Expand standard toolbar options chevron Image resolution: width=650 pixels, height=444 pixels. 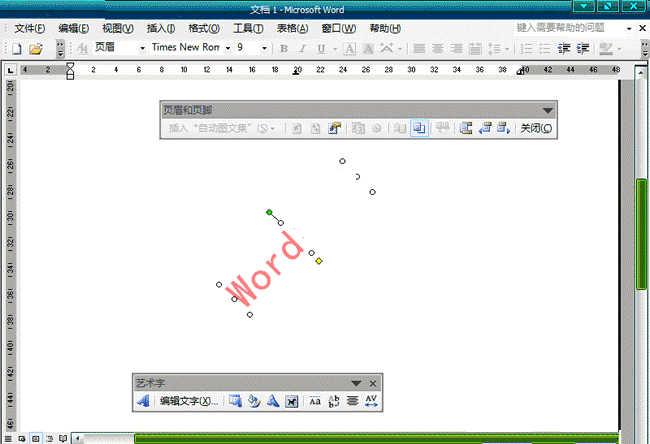point(61,49)
